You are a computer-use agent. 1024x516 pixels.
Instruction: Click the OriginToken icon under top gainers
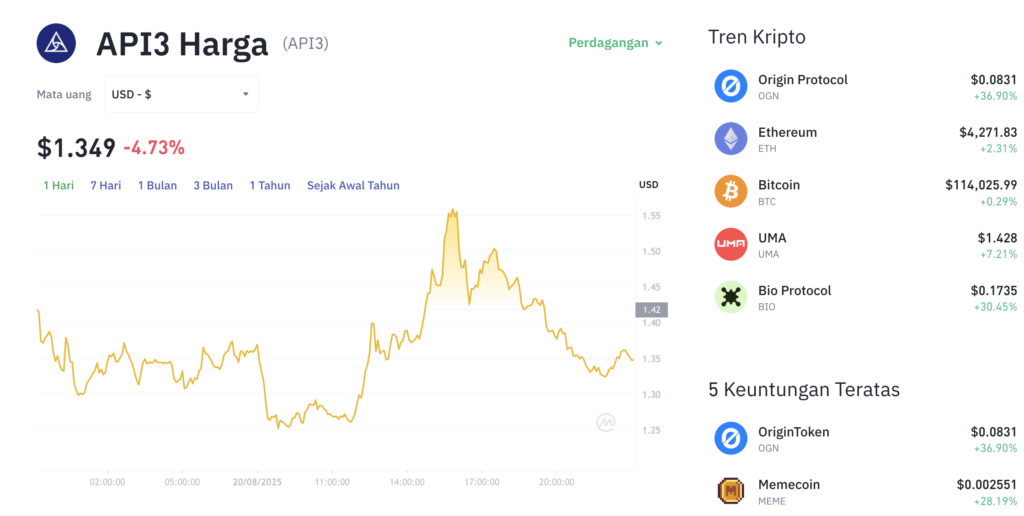(x=730, y=439)
